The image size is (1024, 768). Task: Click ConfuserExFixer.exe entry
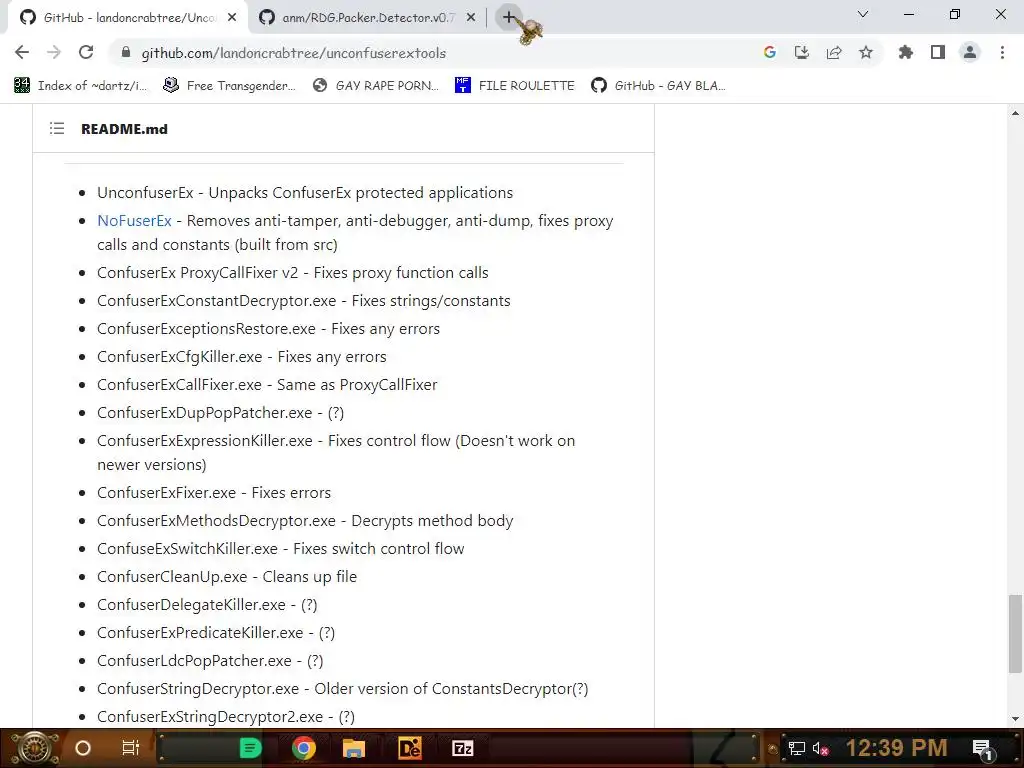pyautogui.click(x=214, y=492)
